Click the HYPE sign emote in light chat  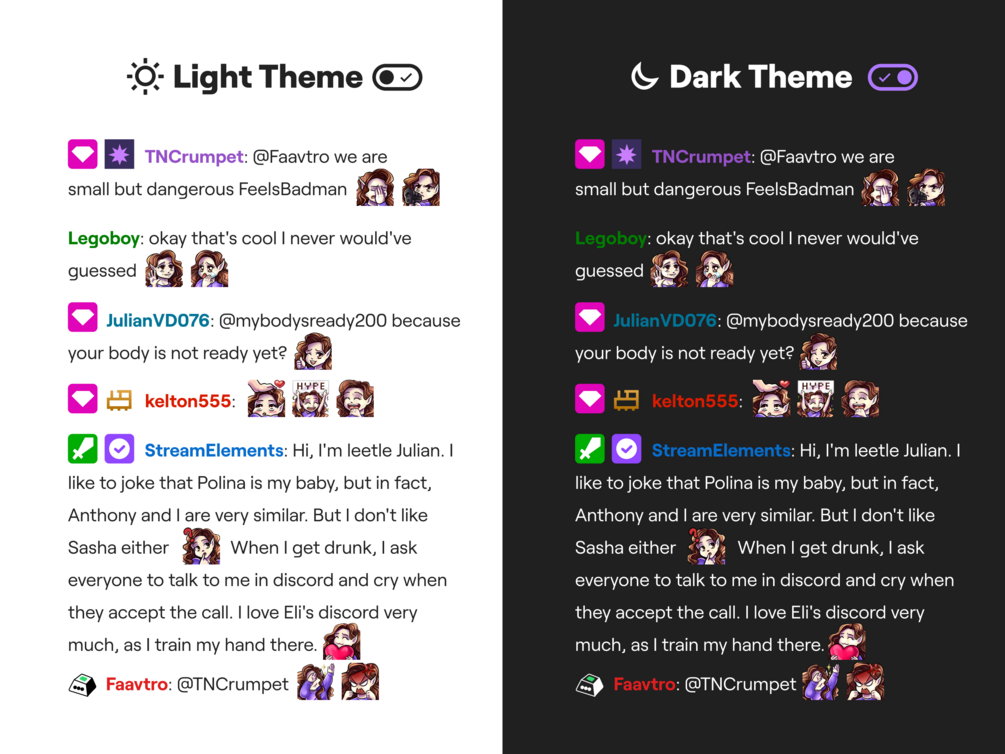click(x=311, y=398)
